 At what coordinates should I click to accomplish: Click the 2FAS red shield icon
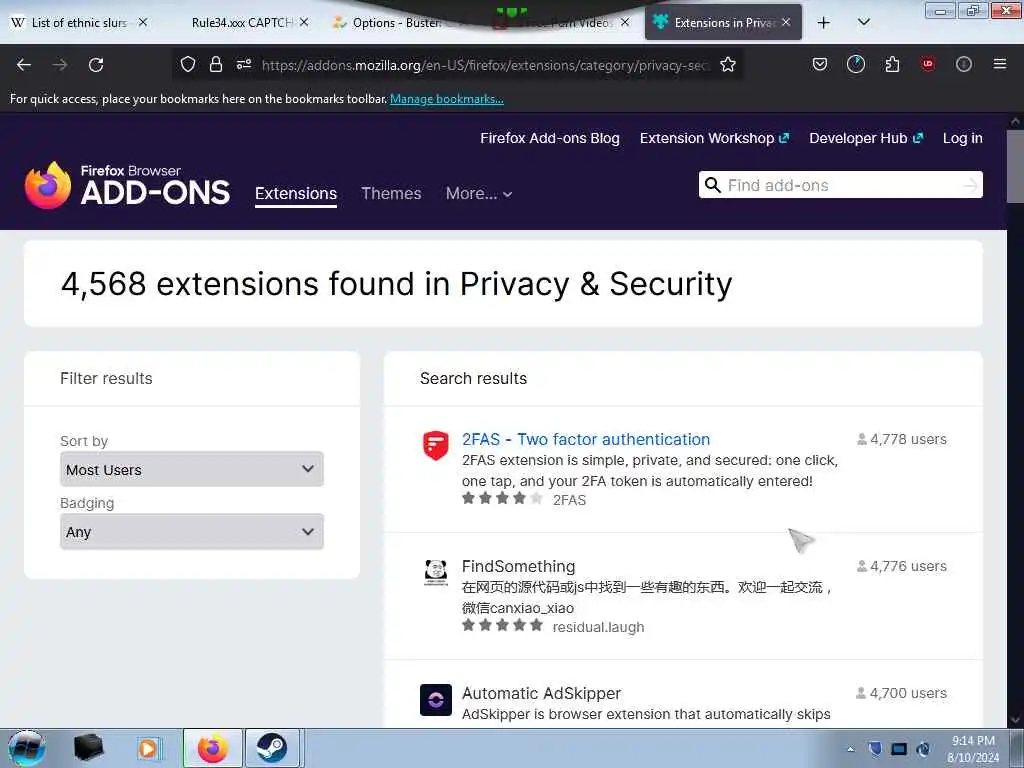pyautogui.click(x=436, y=445)
